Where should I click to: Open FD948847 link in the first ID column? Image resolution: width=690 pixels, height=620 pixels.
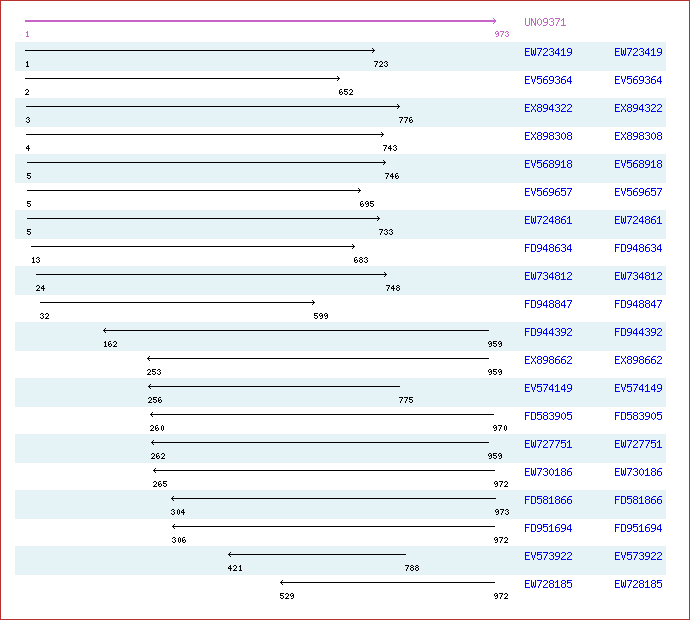coord(548,304)
